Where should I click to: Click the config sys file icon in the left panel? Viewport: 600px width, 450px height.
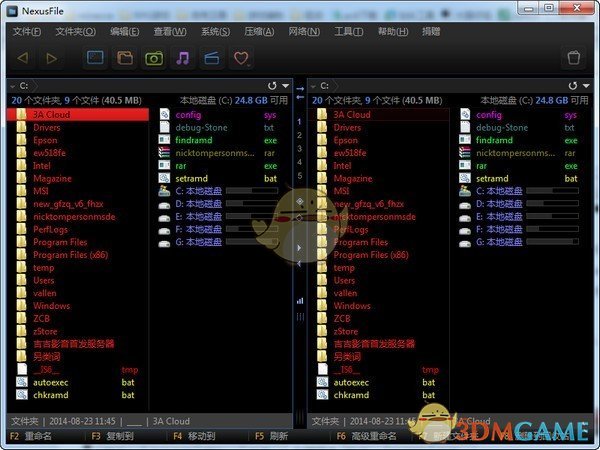coord(164,114)
